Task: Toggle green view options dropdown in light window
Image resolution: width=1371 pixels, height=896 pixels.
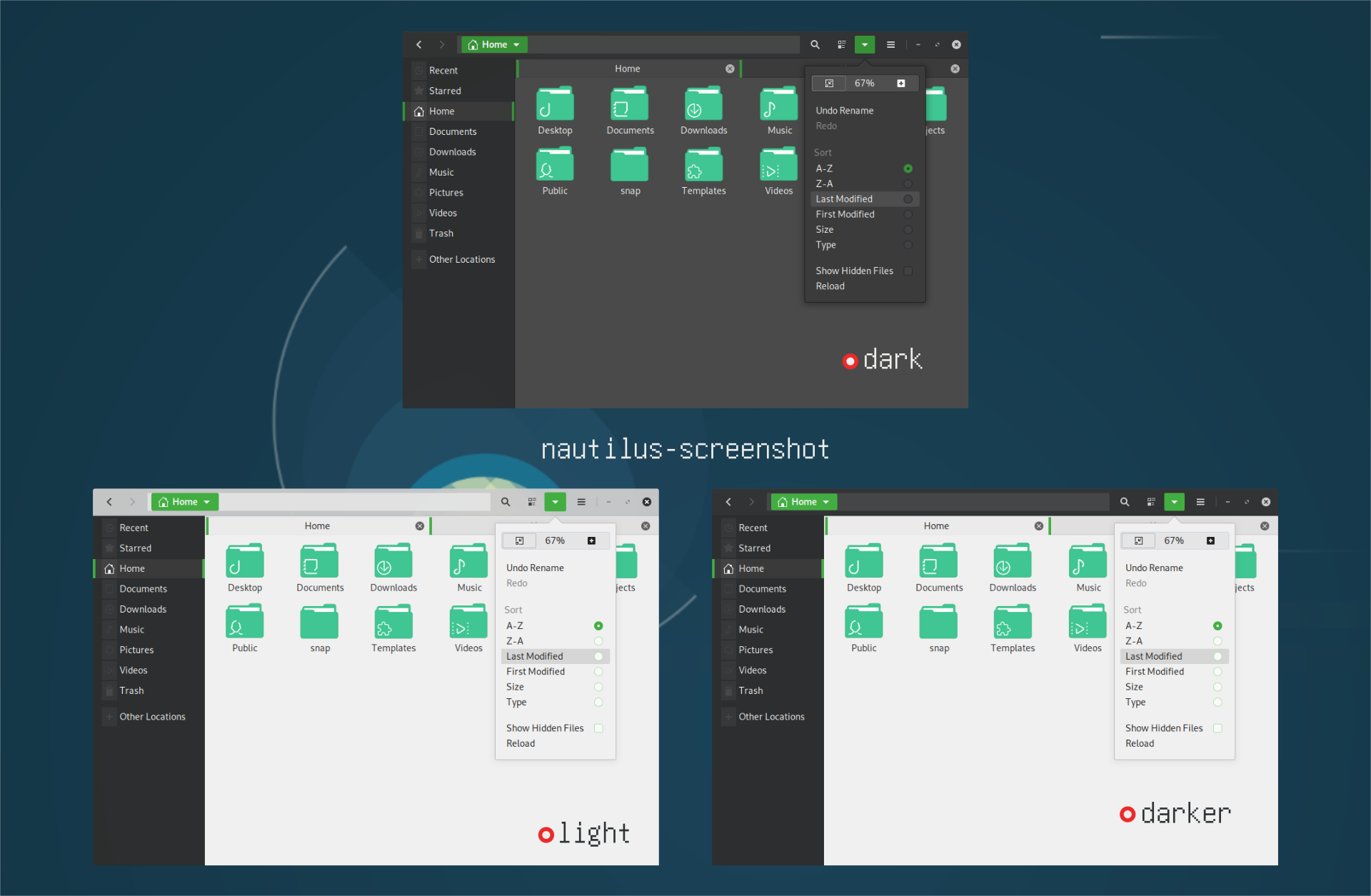Action: point(556,502)
